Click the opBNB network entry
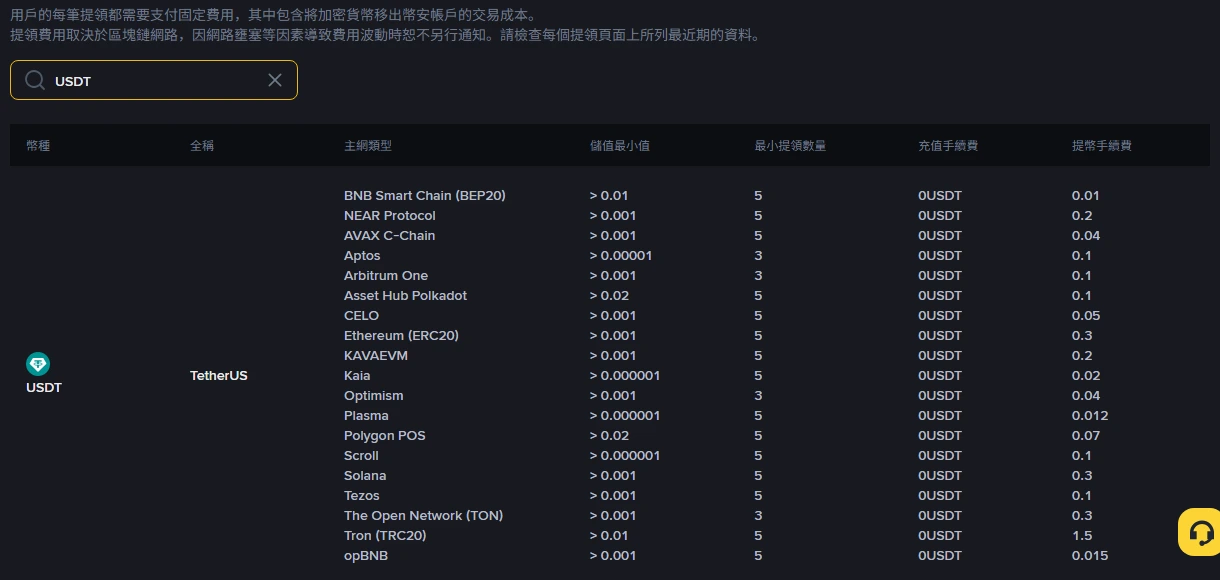 tap(366, 556)
